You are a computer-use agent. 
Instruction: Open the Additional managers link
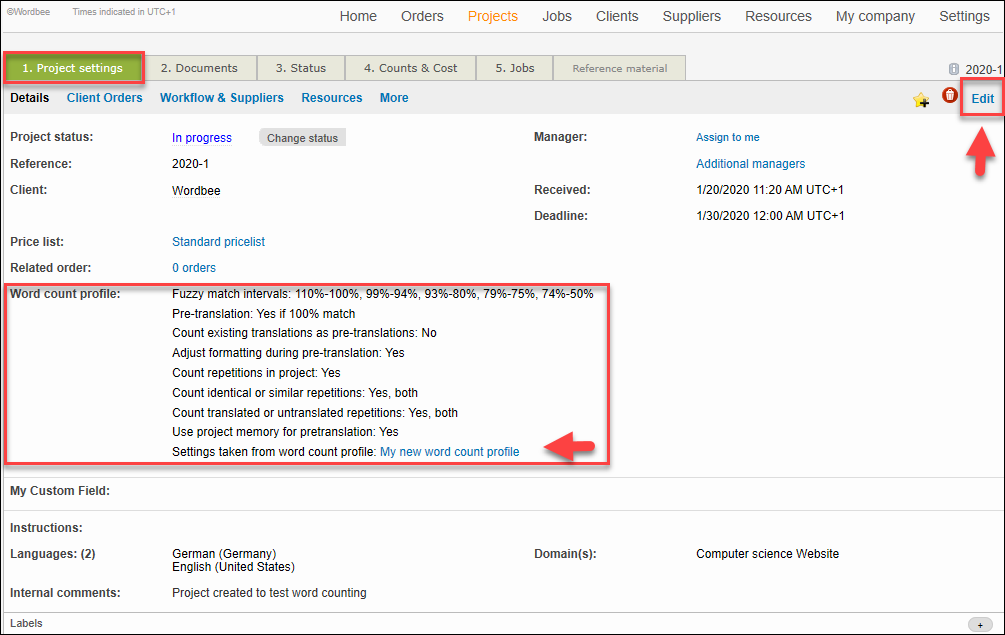(750, 164)
